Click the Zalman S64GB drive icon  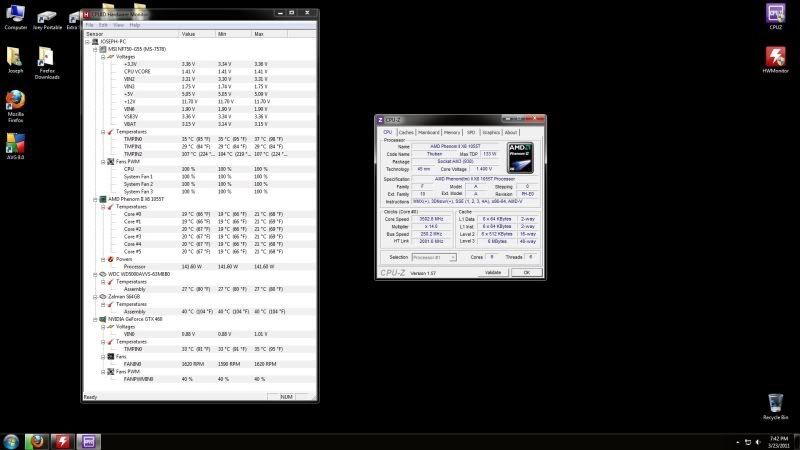tap(103, 296)
